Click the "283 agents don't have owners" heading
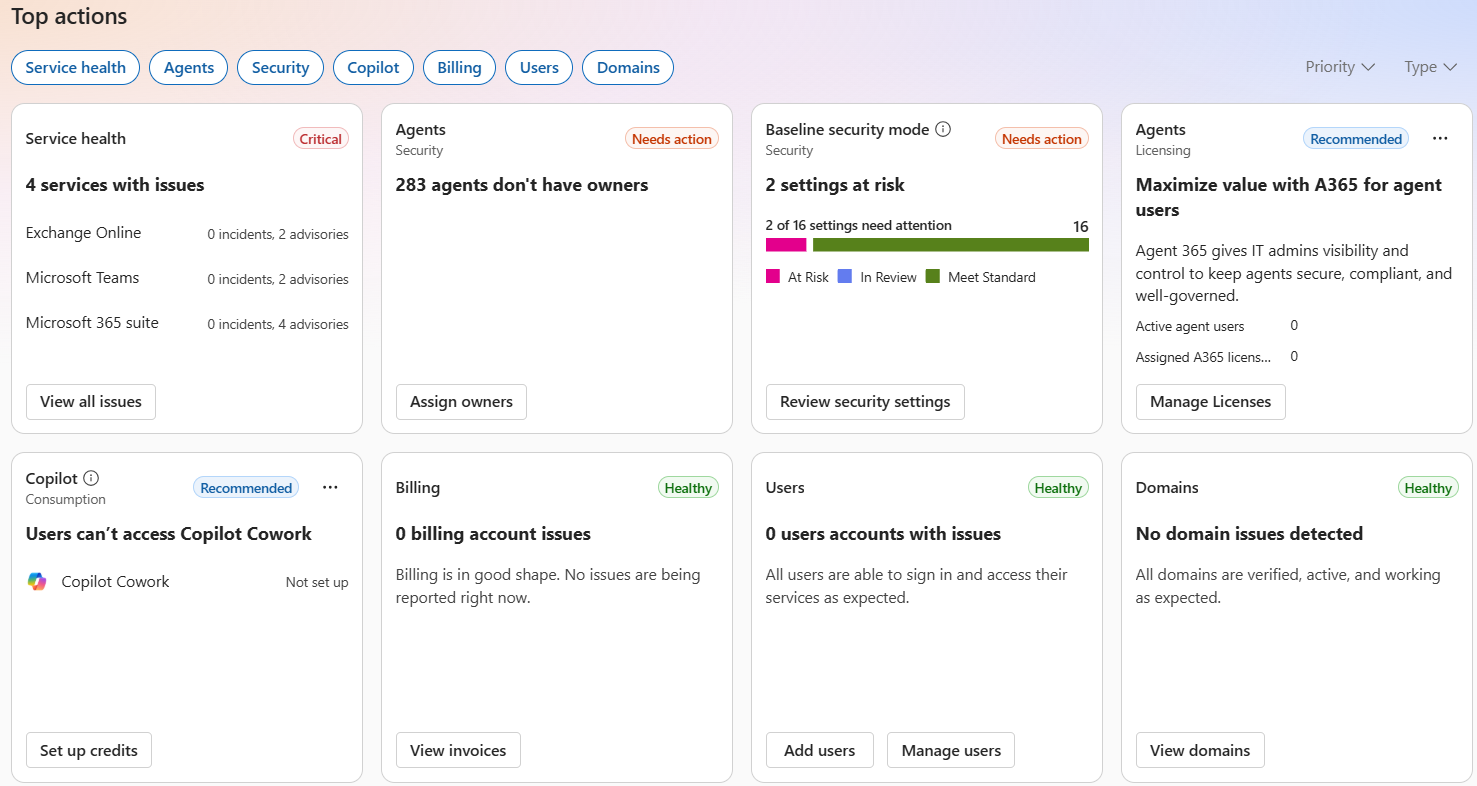 pyautogui.click(x=522, y=185)
